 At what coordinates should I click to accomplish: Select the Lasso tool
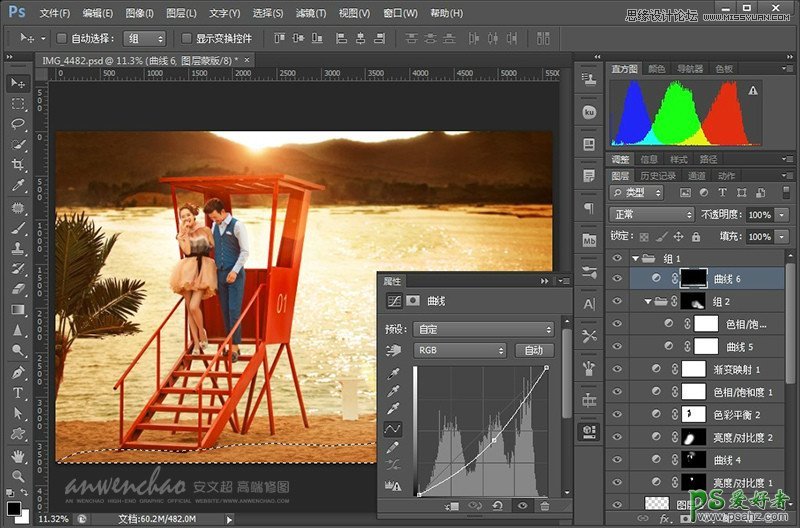click(18, 125)
